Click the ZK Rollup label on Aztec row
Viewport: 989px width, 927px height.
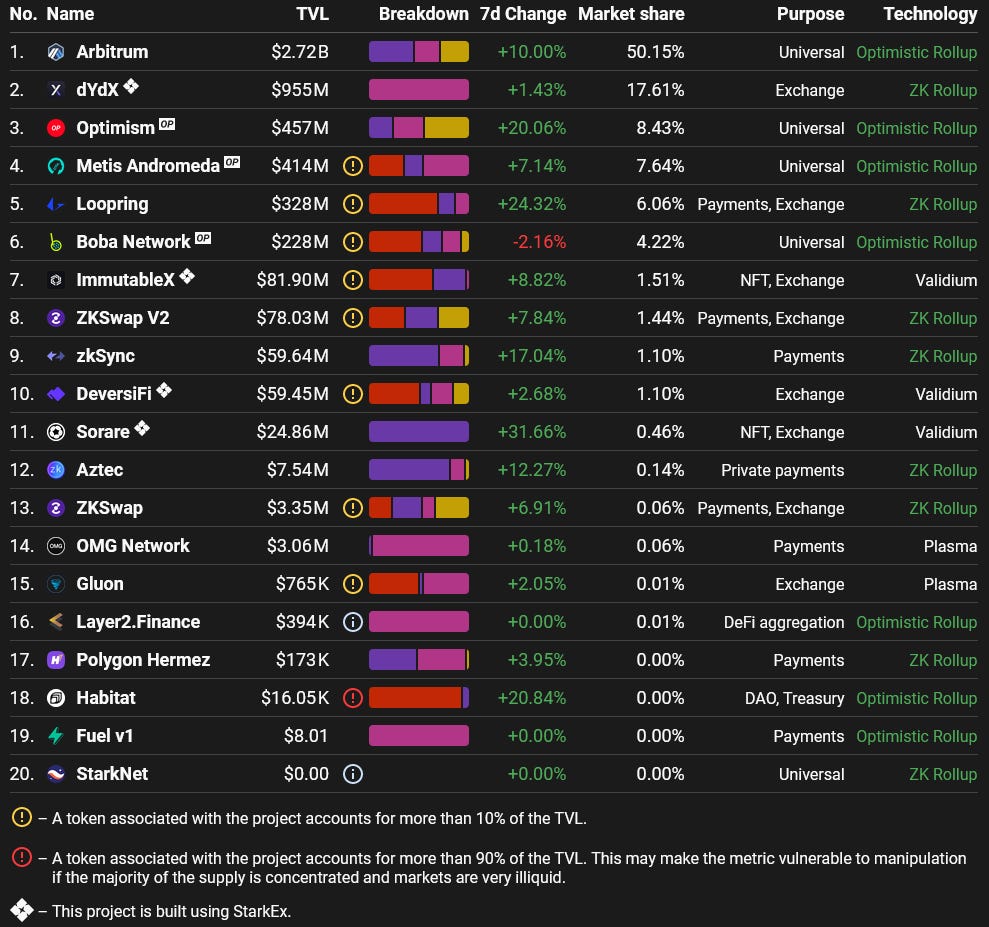[x=943, y=470]
